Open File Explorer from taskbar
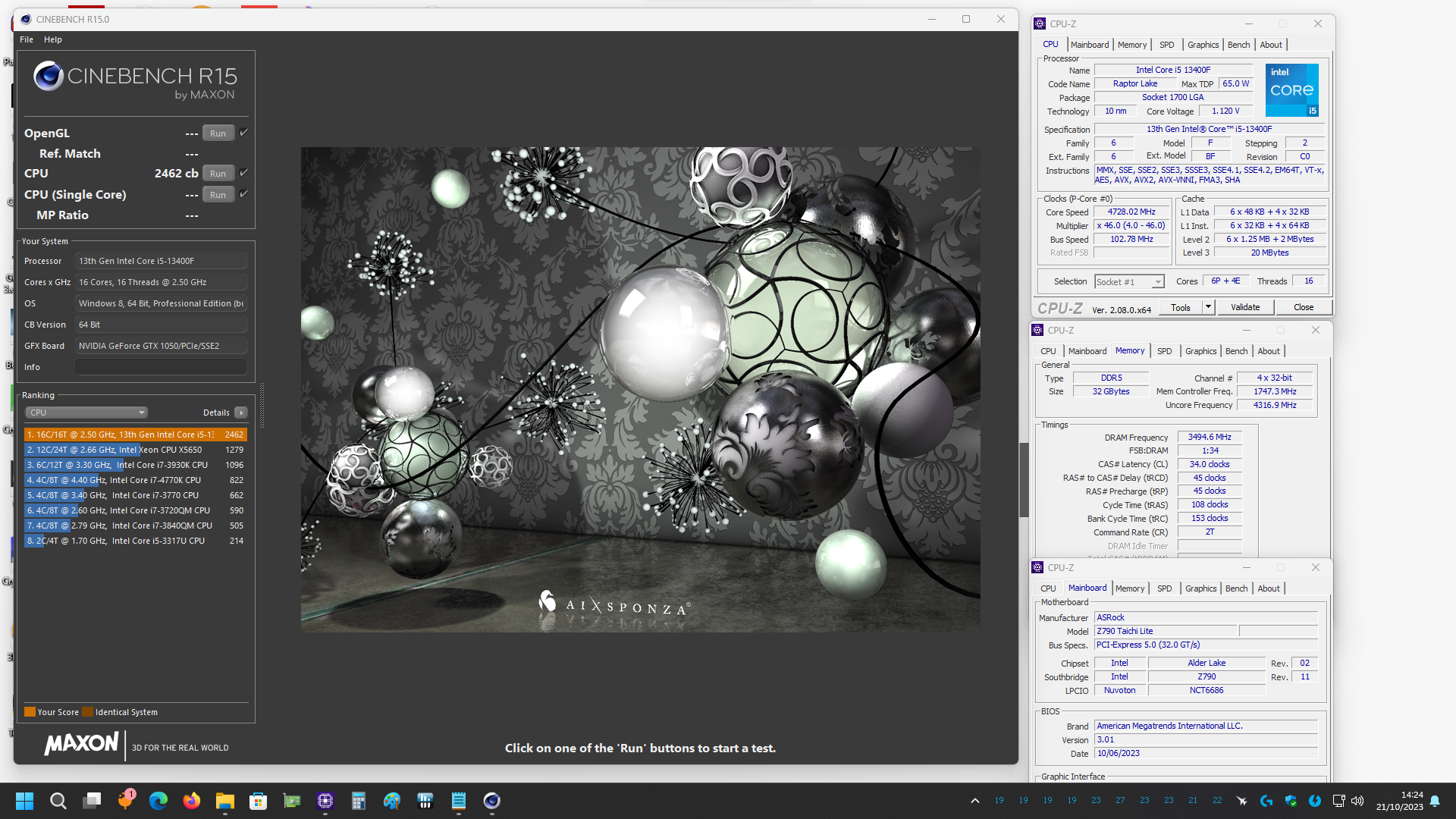The image size is (1456, 819). (225, 801)
